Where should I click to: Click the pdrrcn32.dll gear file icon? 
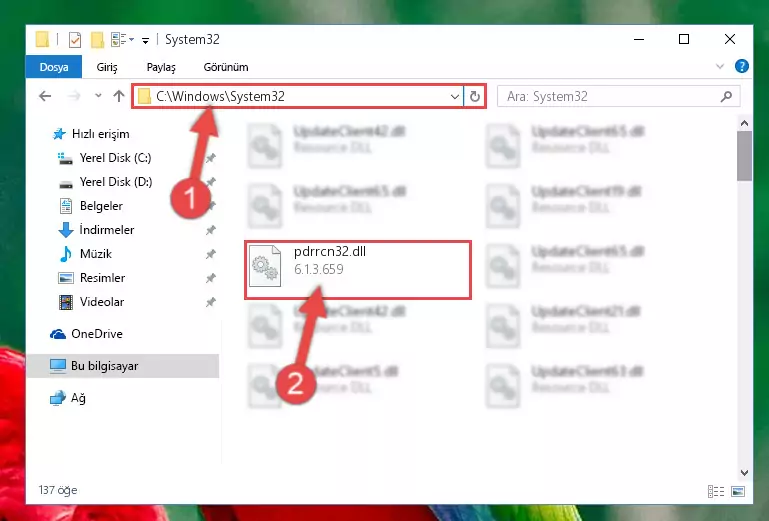[265, 266]
